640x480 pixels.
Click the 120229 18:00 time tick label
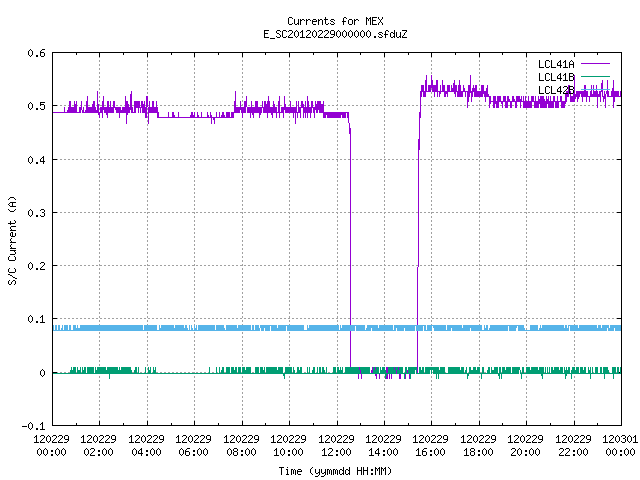[478, 445]
